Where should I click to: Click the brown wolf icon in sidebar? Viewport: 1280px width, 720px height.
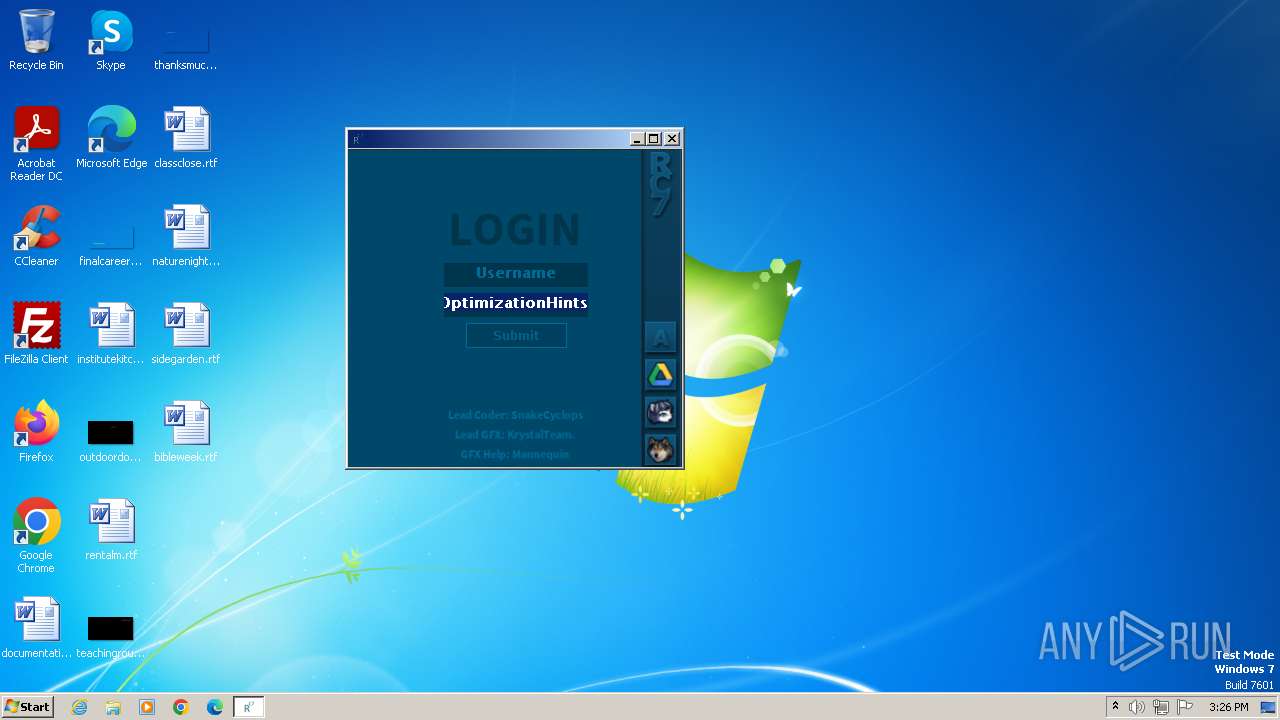pos(660,450)
